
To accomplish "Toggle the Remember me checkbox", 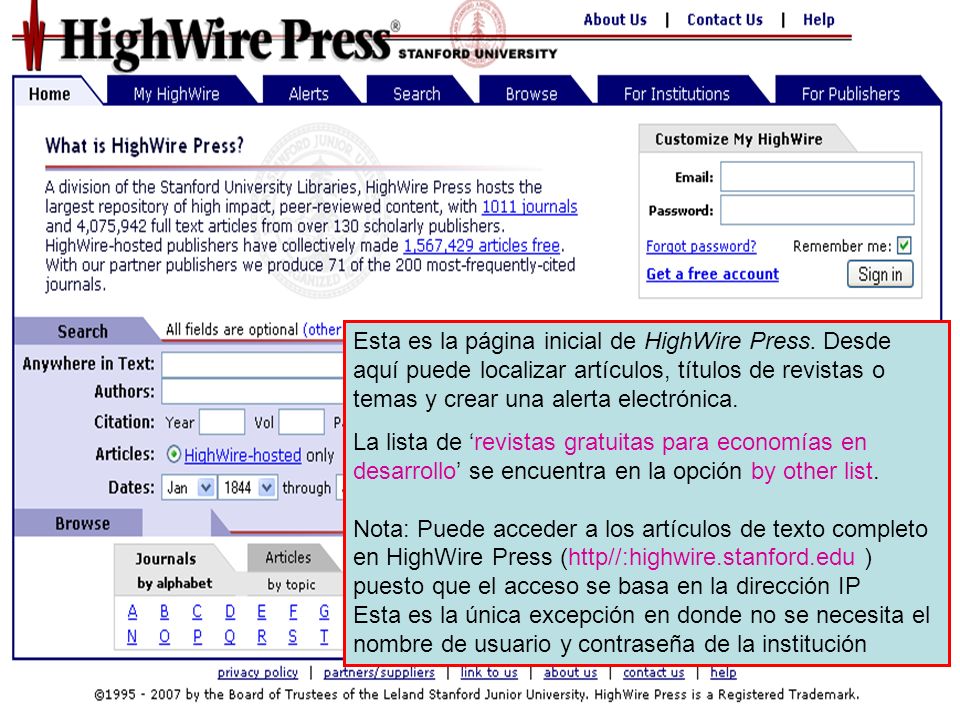I will coord(904,246).
